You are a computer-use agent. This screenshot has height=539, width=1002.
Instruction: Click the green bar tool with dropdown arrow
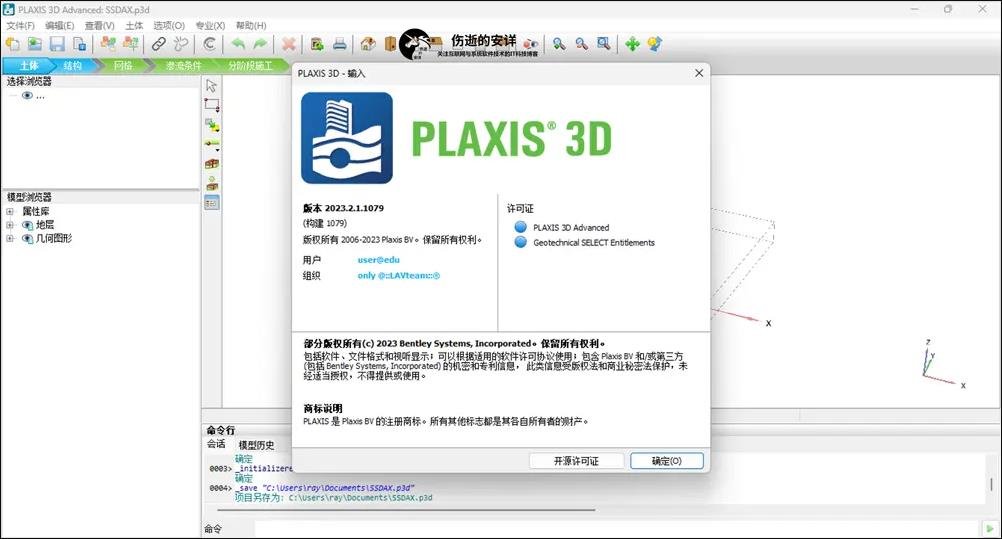(x=212, y=145)
